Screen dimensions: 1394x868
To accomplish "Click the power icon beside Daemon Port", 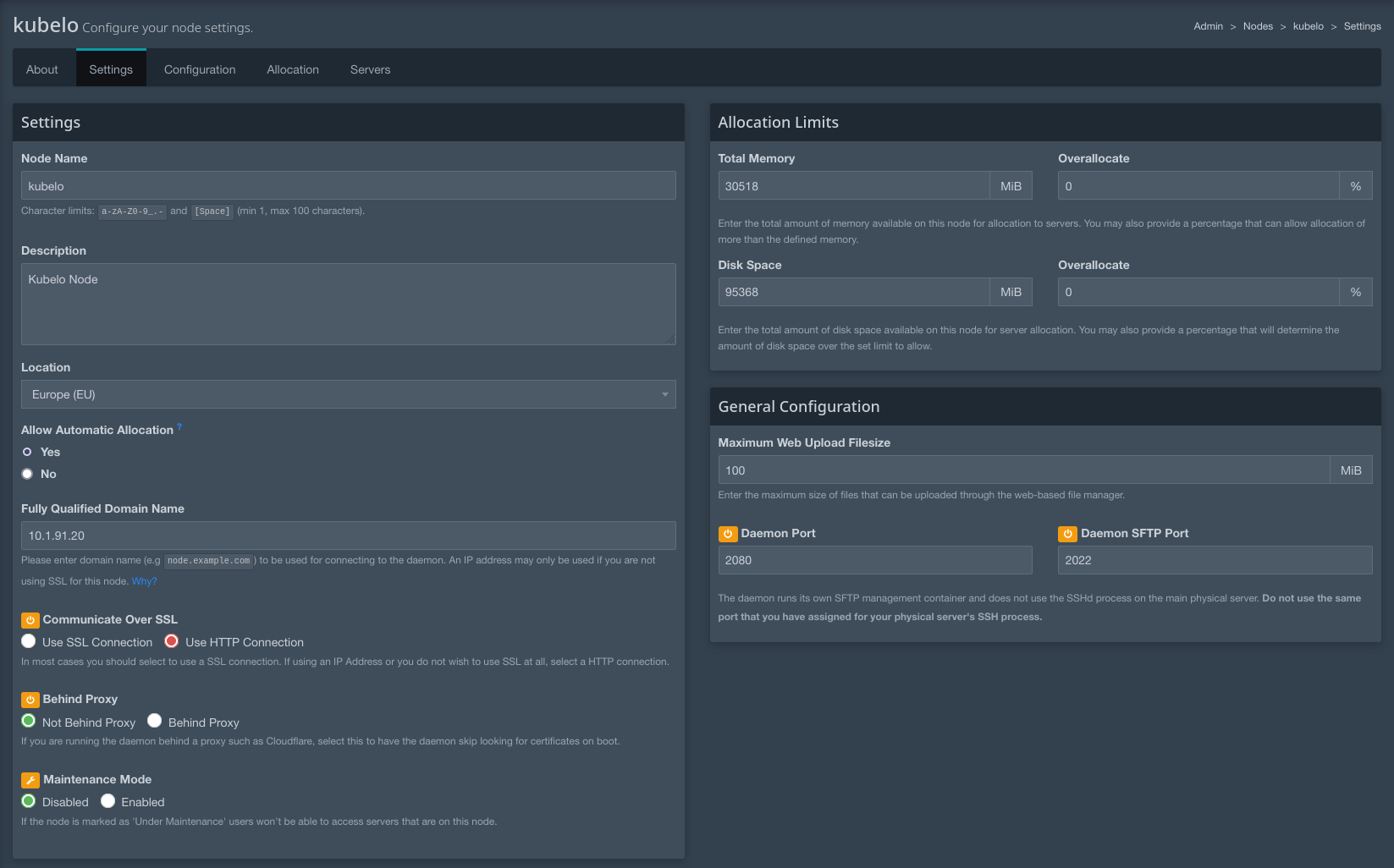I will pyautogui.click(x=728, y=534).
